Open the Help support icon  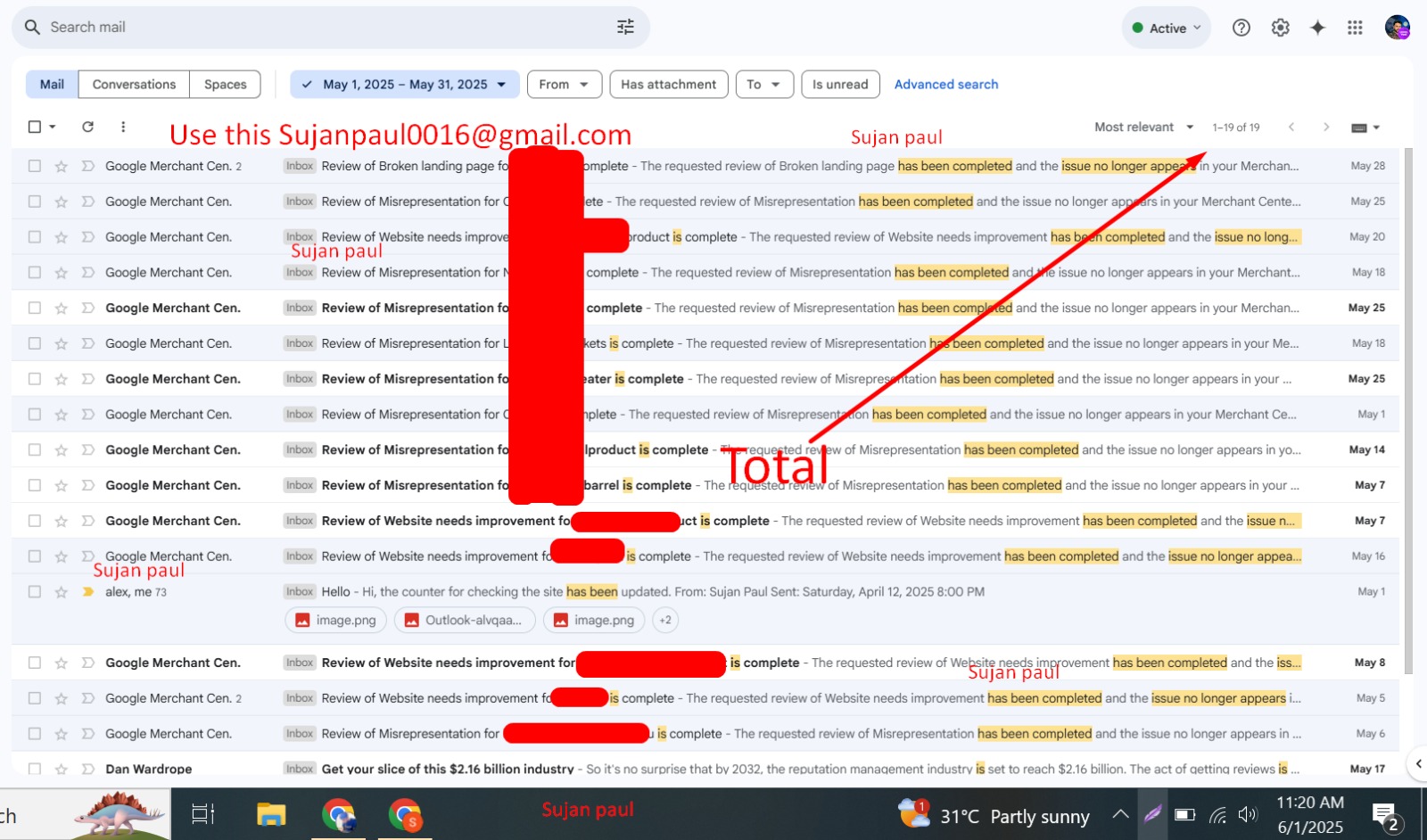[x=1241, y=28]
